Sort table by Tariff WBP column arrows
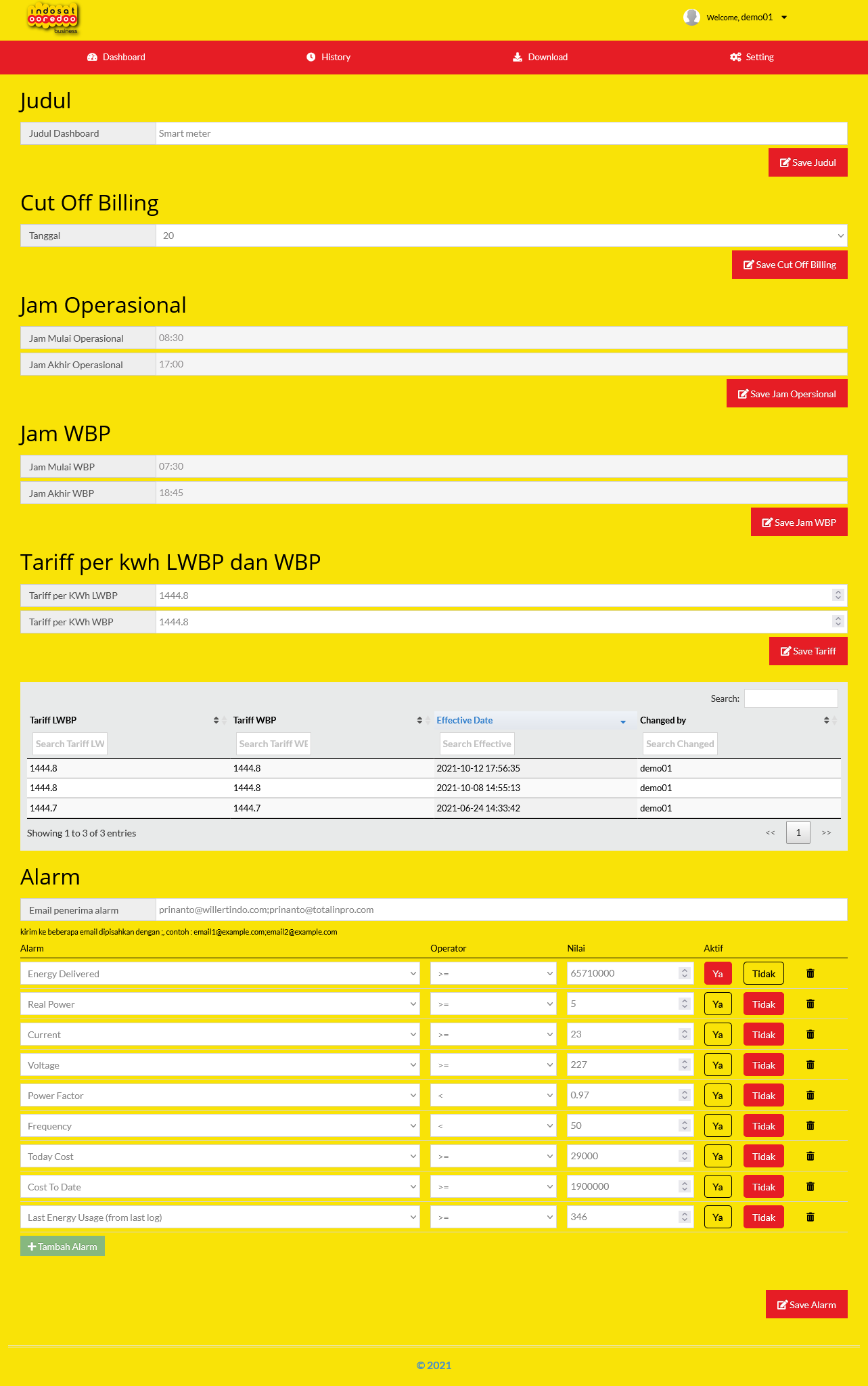This screenshot has height=1386, width=868. click(420, 720)
